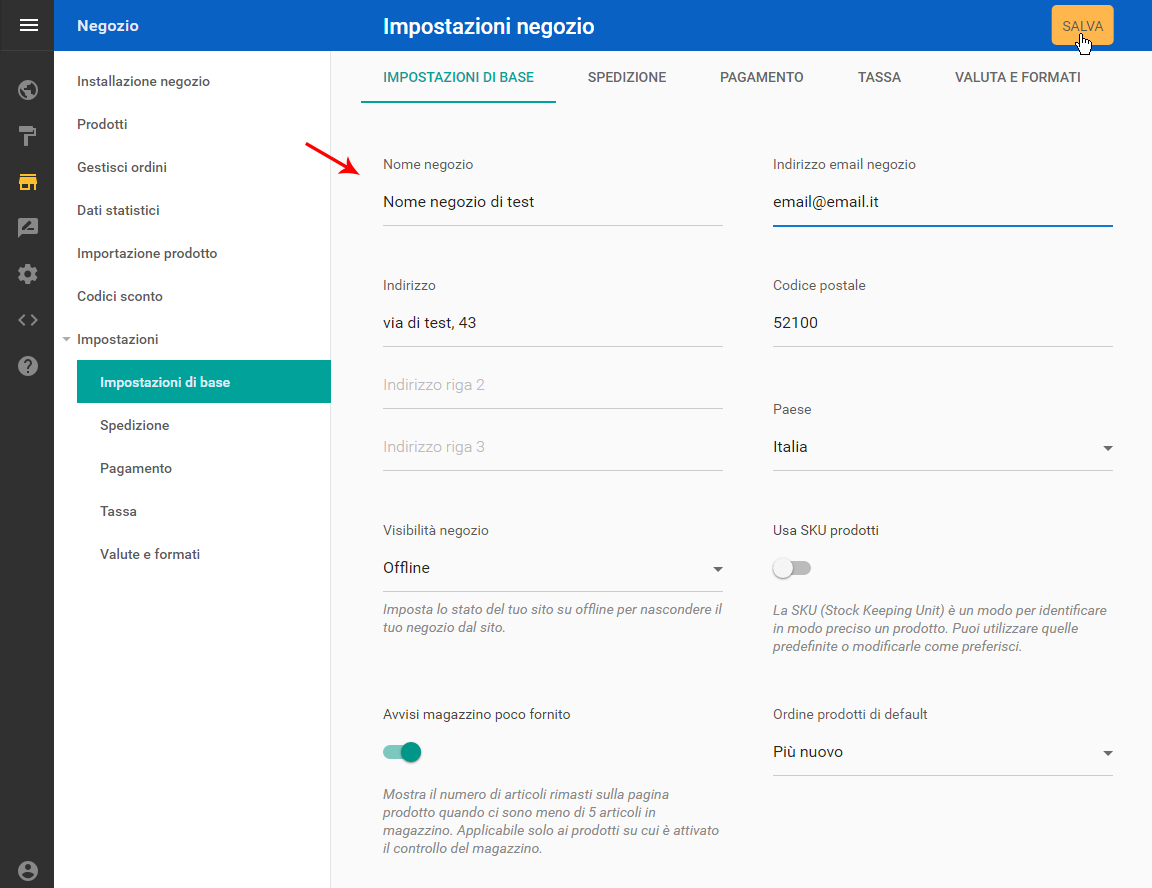Select Pagamento submenu item in sidebar
This screenshot has width=1152, height=888.
click(136, 469)
